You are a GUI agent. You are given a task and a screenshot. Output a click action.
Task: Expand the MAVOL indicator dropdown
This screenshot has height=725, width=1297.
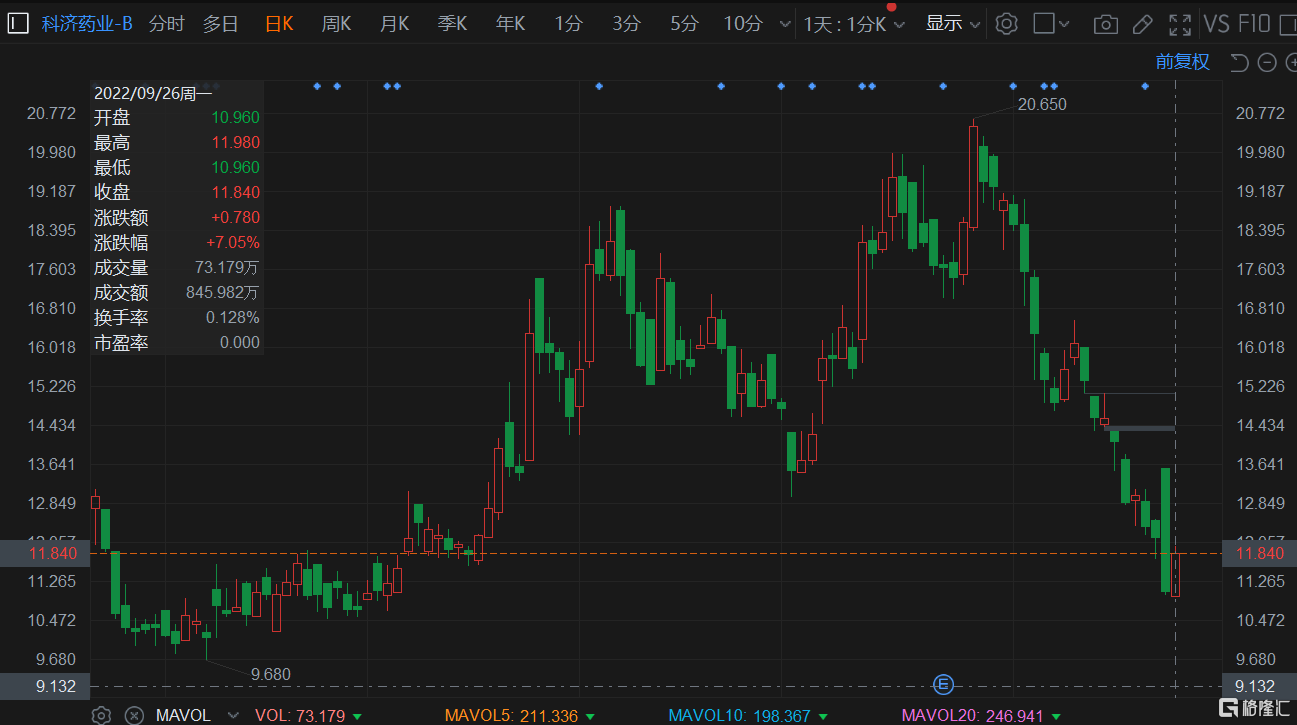click(233, 715)
